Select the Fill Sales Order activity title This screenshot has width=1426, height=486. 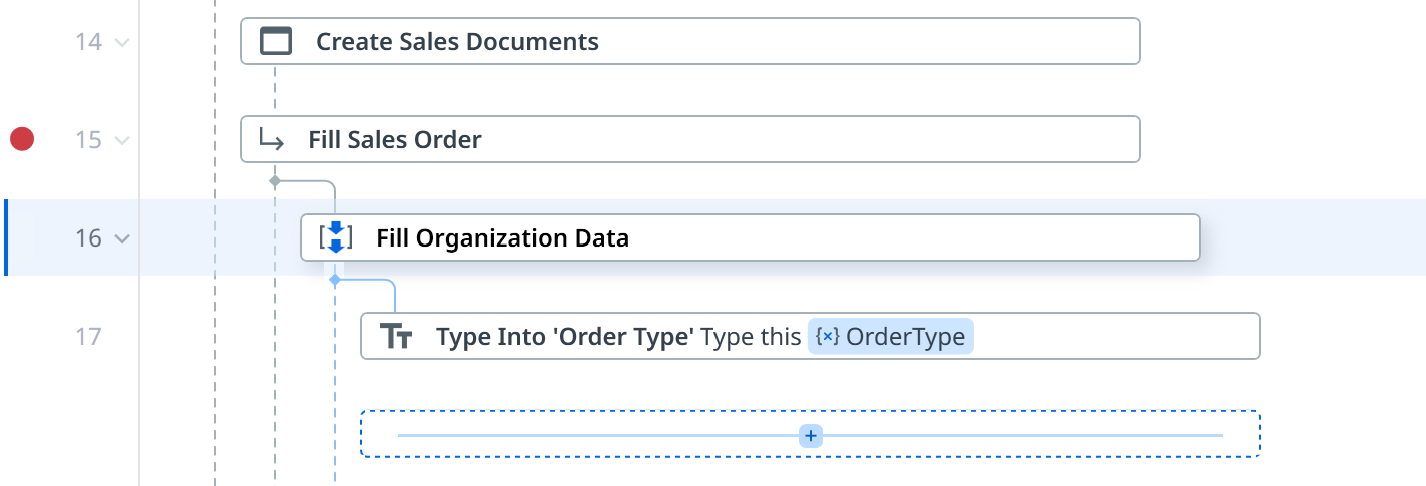pyautogui.click(x=394, y=139)
